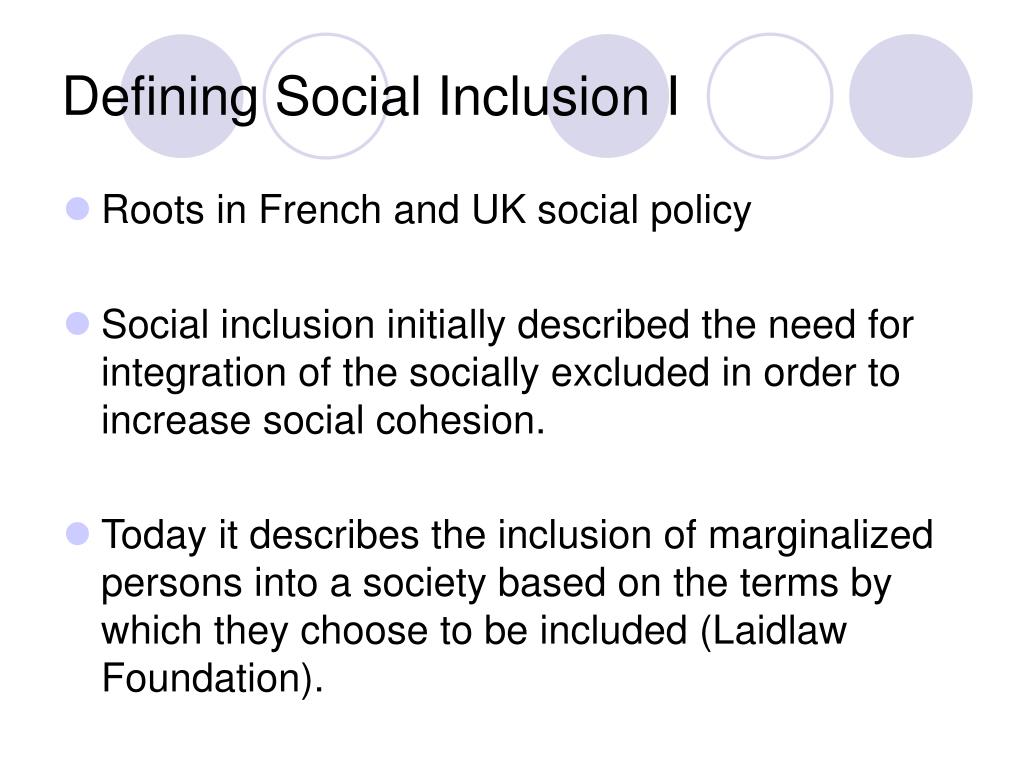
Task: Click the bullet beside "Today it describes"
Action: point(78,534)
